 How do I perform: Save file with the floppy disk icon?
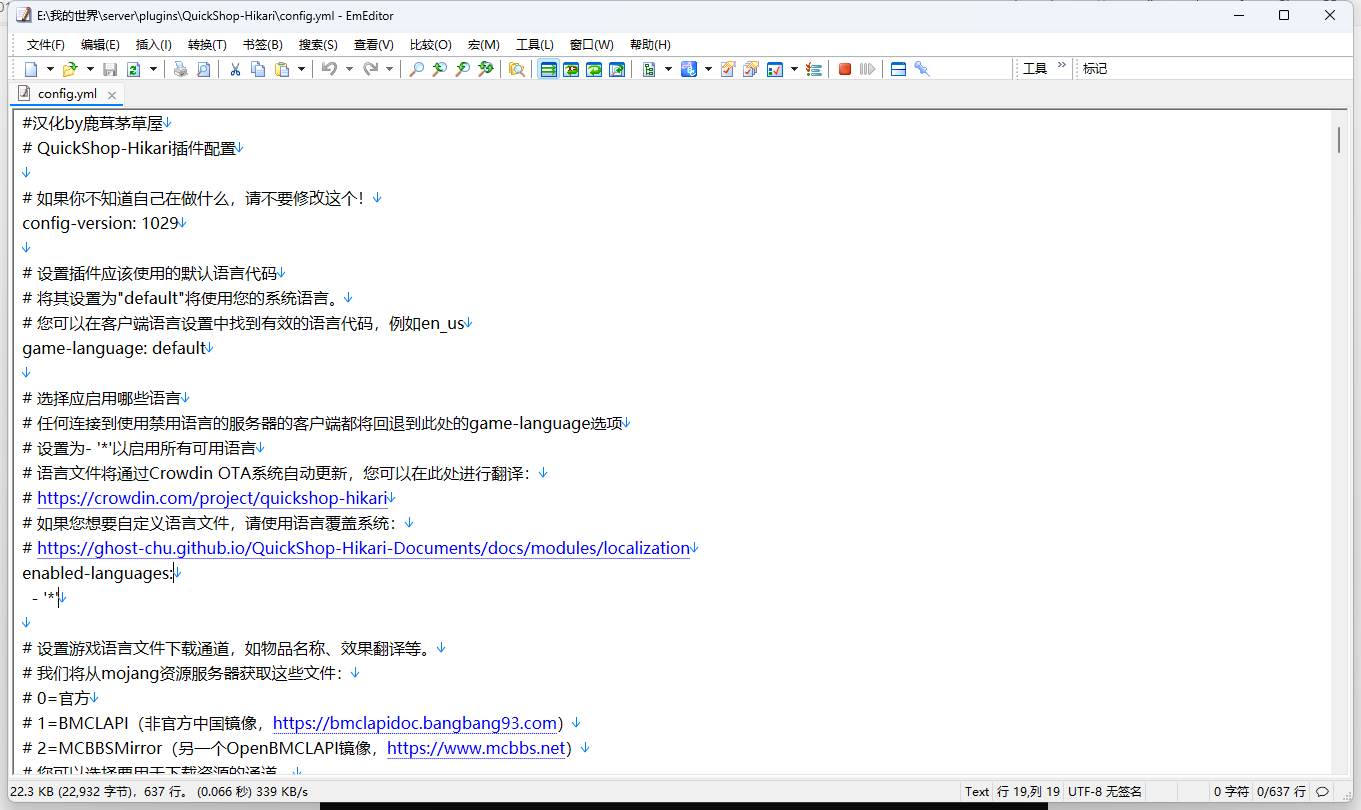110,69
